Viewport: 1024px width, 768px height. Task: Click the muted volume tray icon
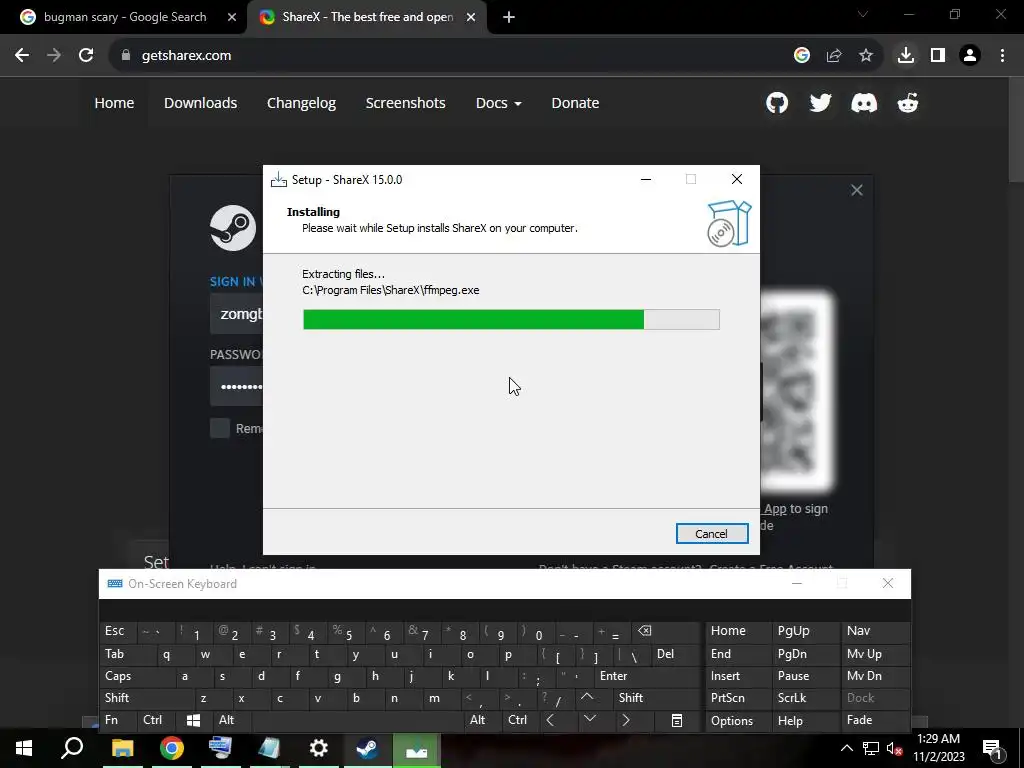tap(894, 748)
